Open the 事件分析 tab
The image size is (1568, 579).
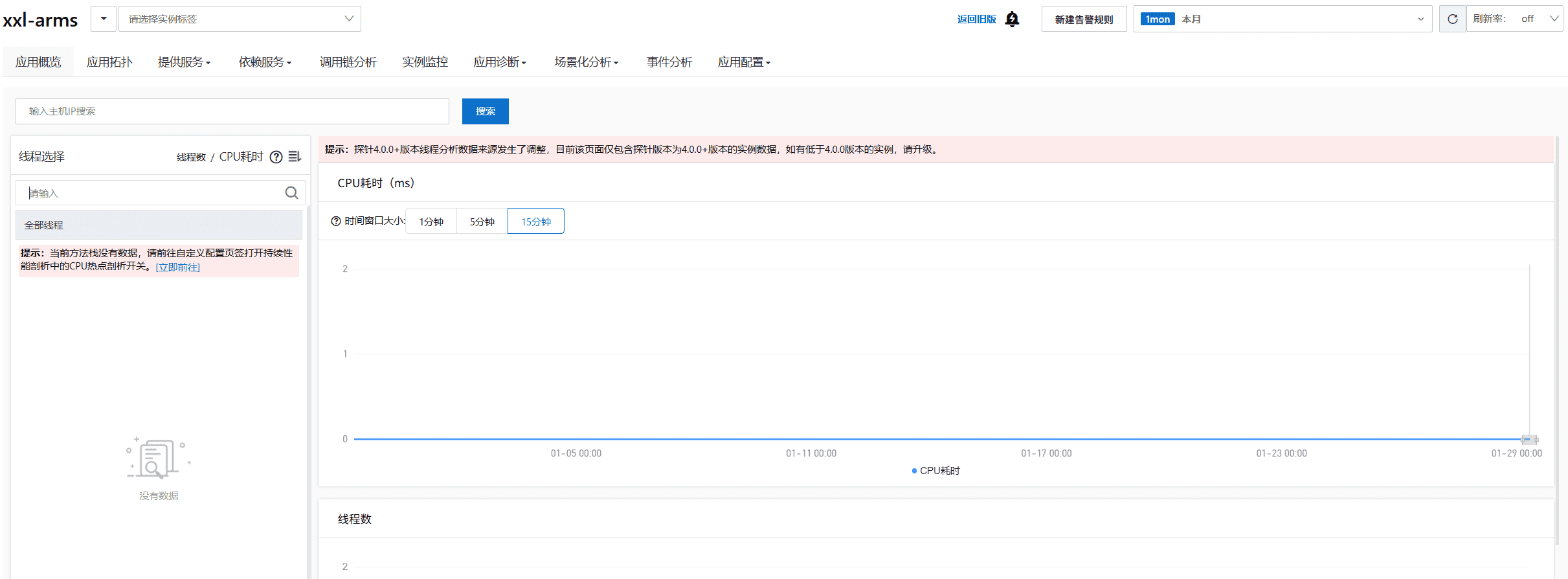pos(669,62)
